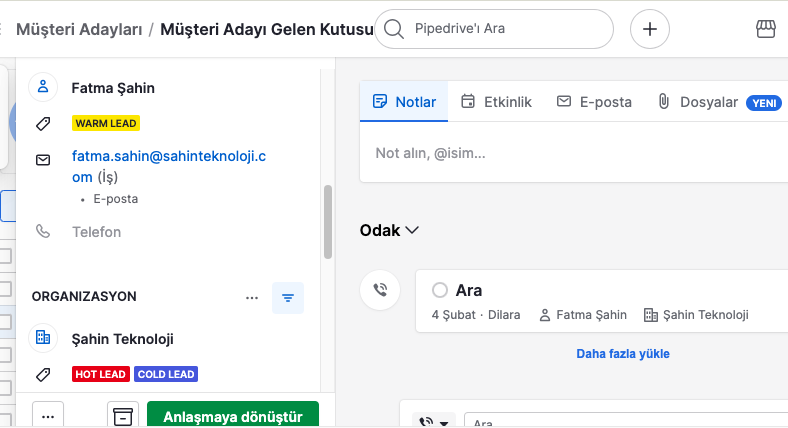The width and height of the screenshot is (788, 428).
Task: Click the phone call activity icon
Action: (x=380, y=291)
